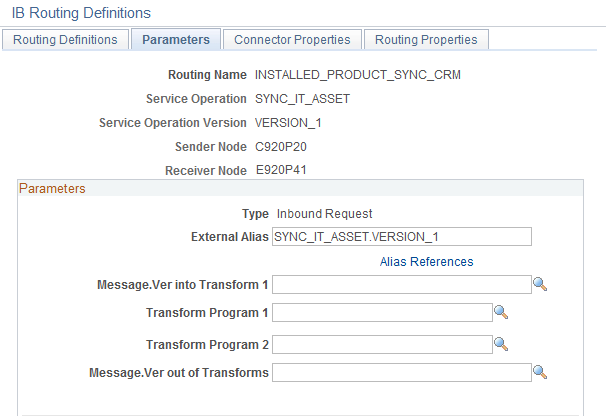The image size is (606, 416).
Task: Open the Connector Properties tab
Action: click(x=292, y=40)
